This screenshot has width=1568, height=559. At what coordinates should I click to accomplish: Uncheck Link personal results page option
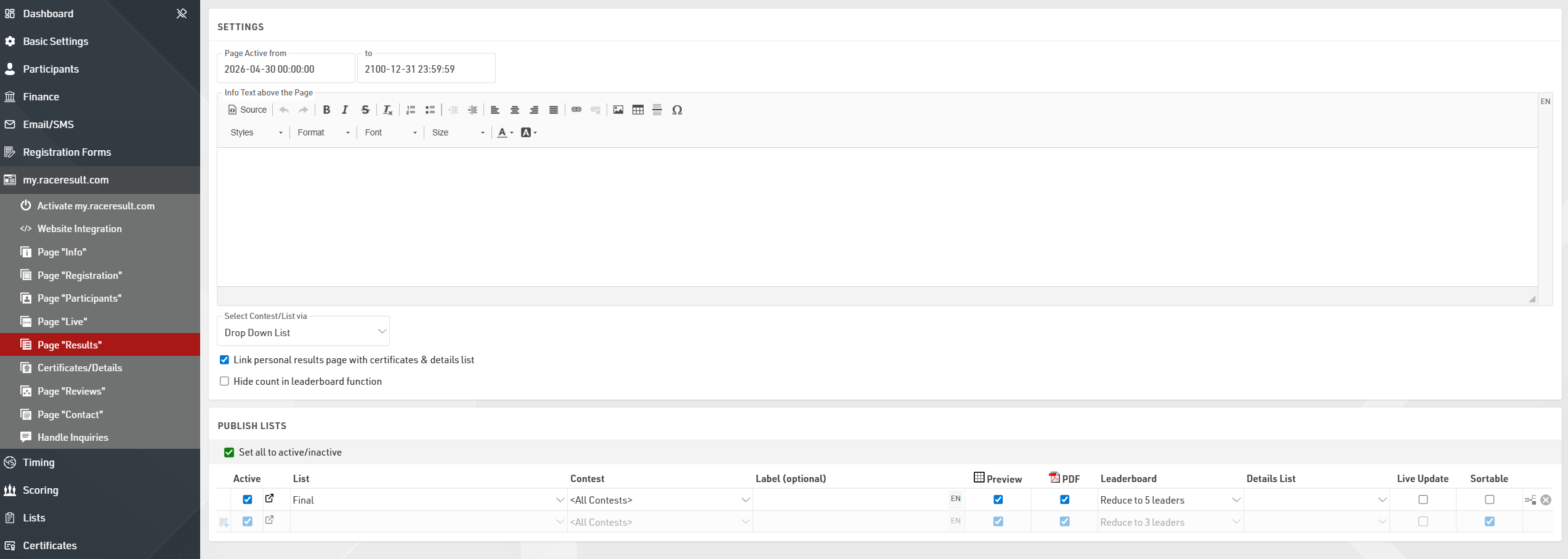[225, 360]
